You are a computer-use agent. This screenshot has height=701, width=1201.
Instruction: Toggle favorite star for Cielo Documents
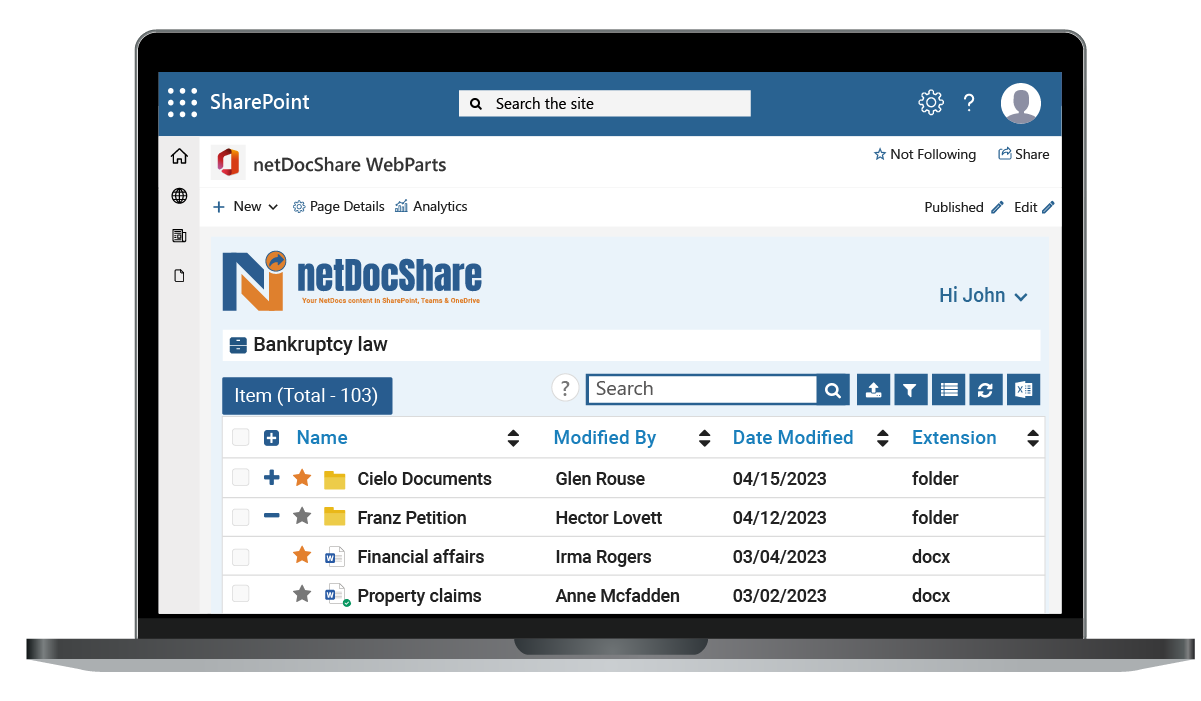[302, 478]
